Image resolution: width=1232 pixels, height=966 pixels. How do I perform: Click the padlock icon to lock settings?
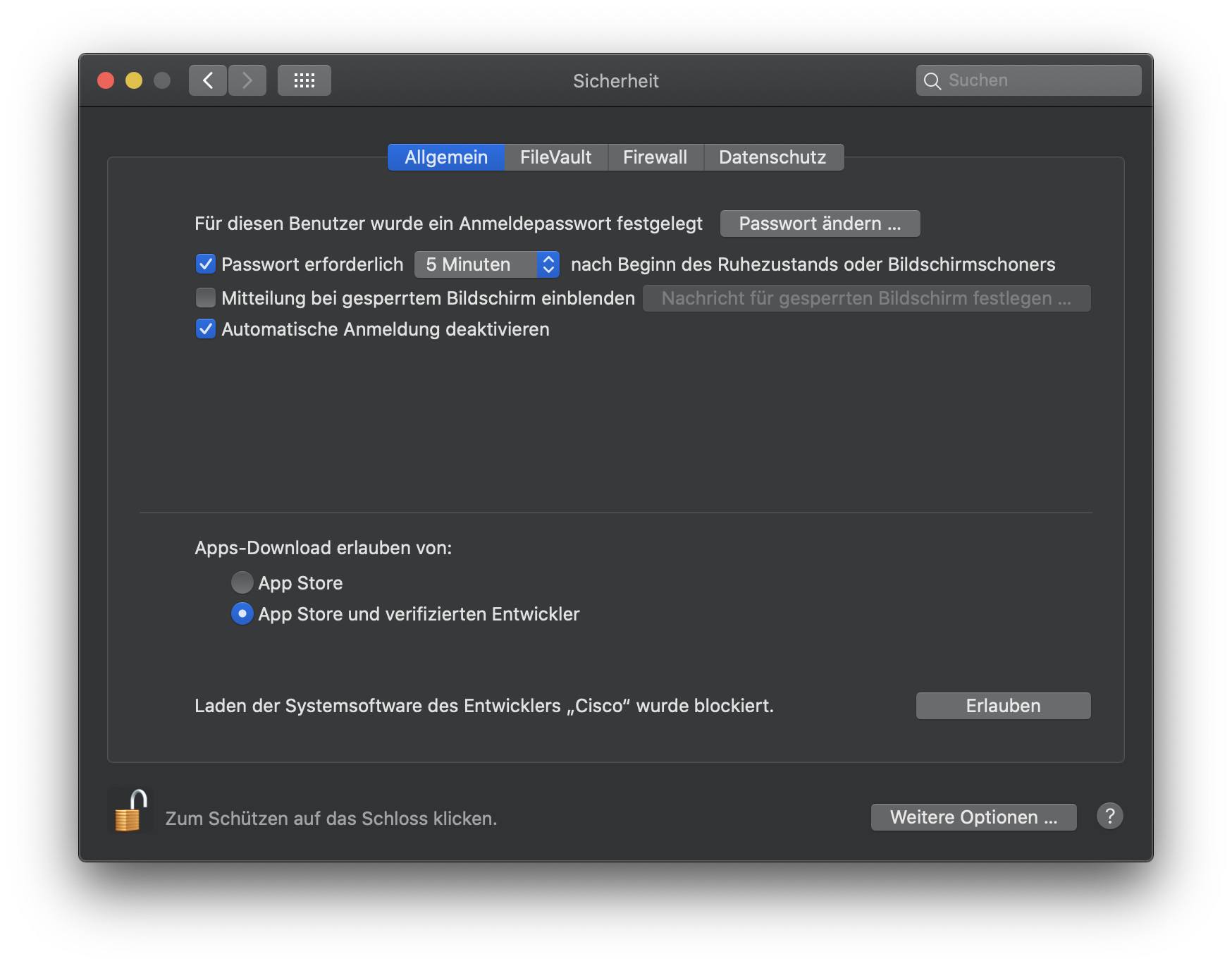[130, 812]
